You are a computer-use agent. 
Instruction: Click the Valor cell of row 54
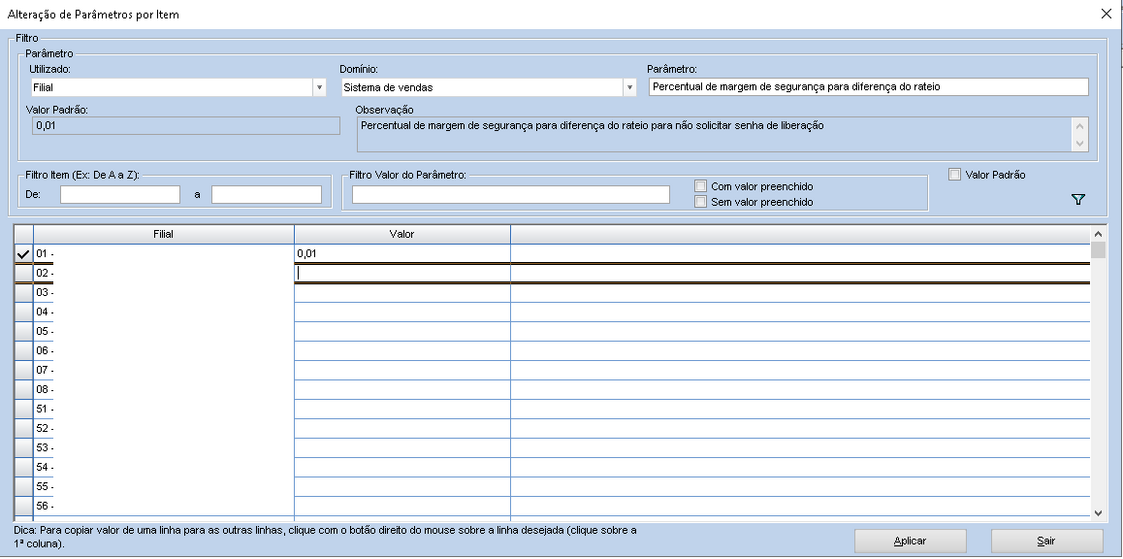pyautogui.click(x=402, y=467)
